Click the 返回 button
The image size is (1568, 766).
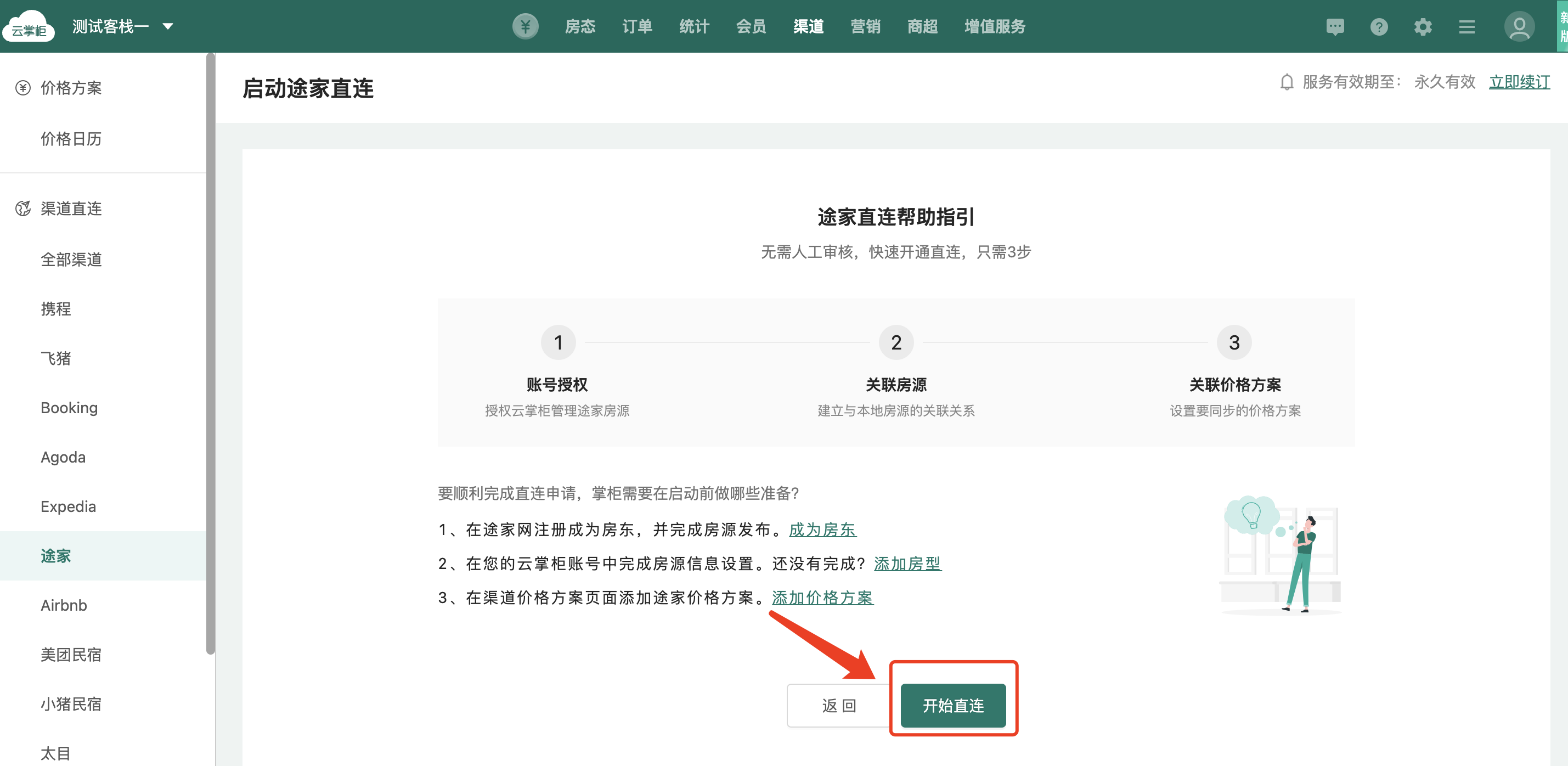pyautogui.click(x=839, y=705)
